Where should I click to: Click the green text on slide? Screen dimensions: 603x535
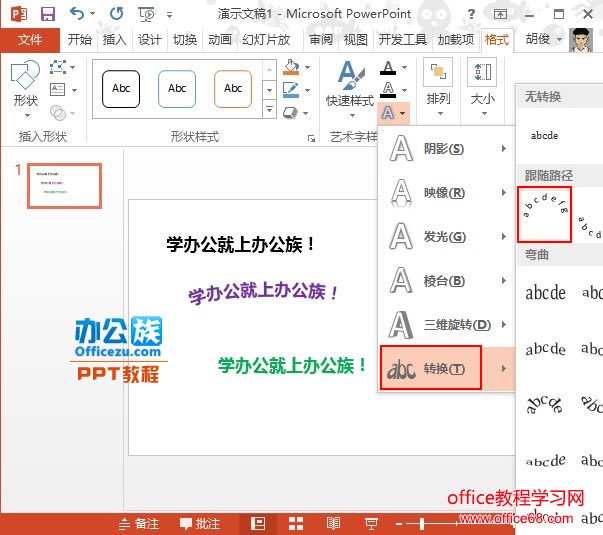point(292,365)
